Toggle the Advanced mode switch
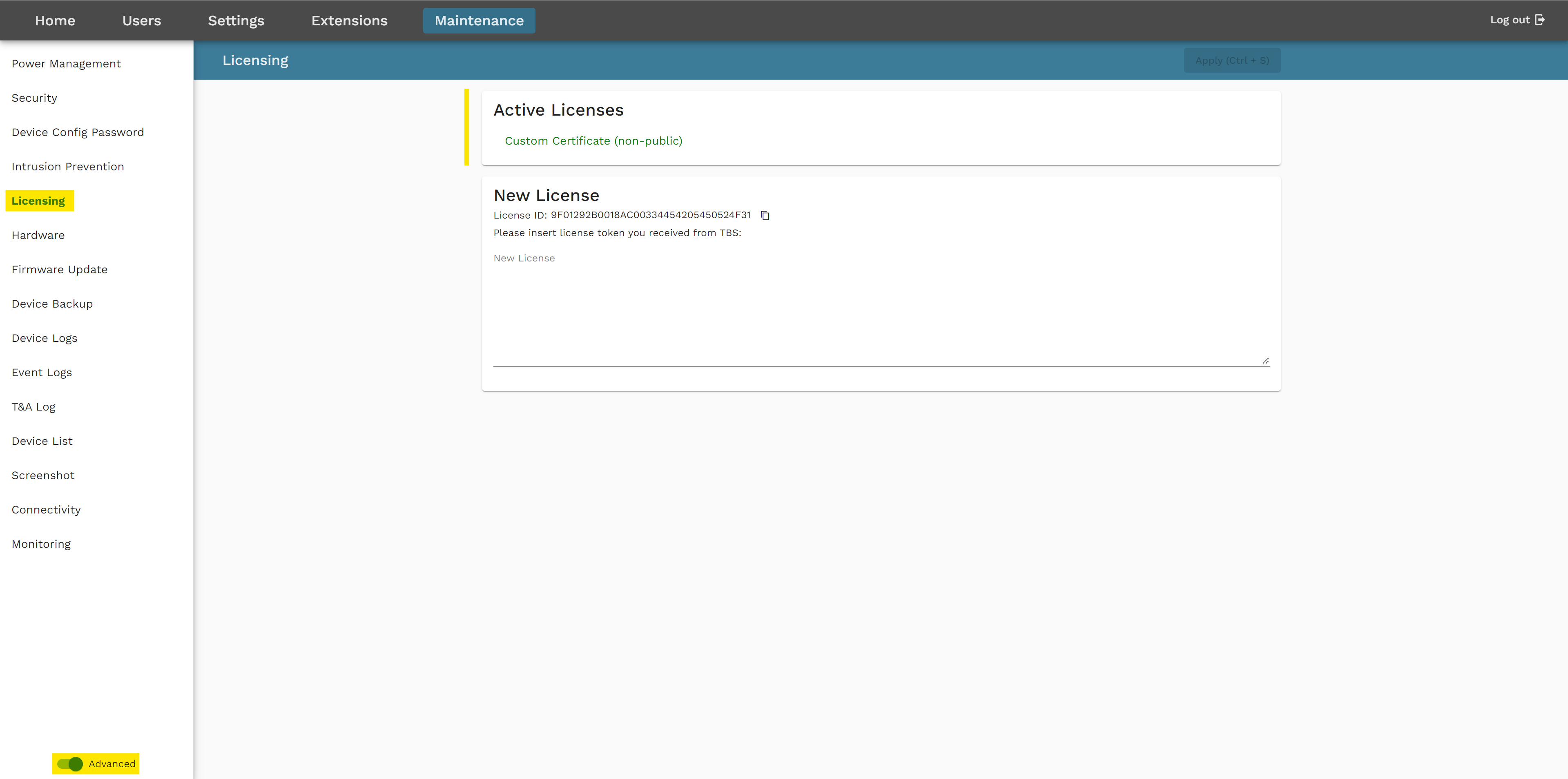1568x779 pixels. [x=70, y=764]
